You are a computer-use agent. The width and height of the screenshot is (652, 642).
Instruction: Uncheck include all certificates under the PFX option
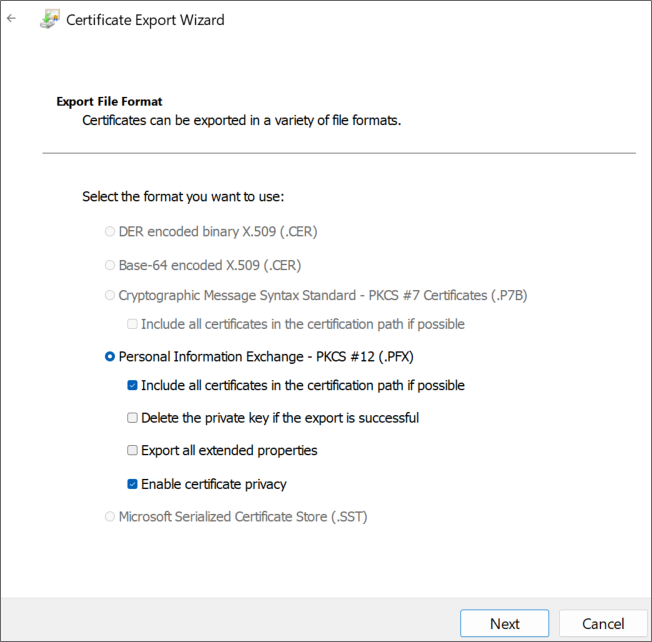point(132,386)
